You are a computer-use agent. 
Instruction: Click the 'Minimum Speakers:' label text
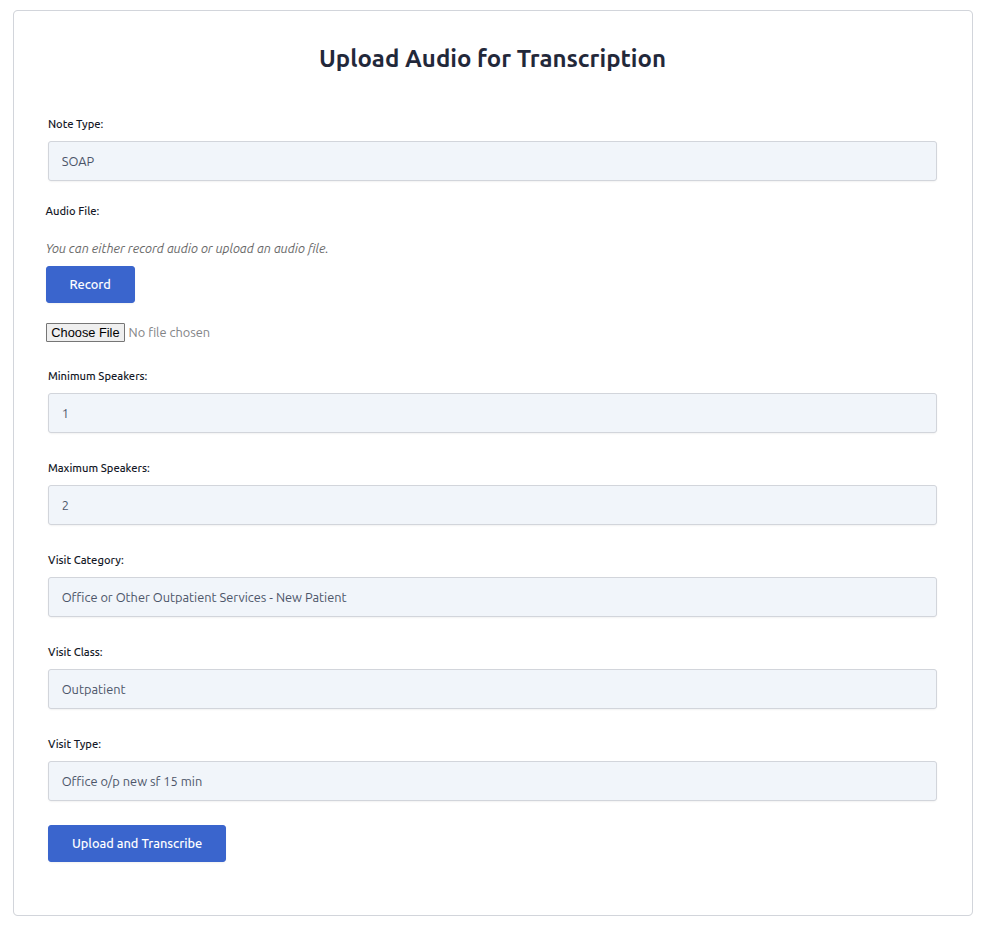point(98,377)
